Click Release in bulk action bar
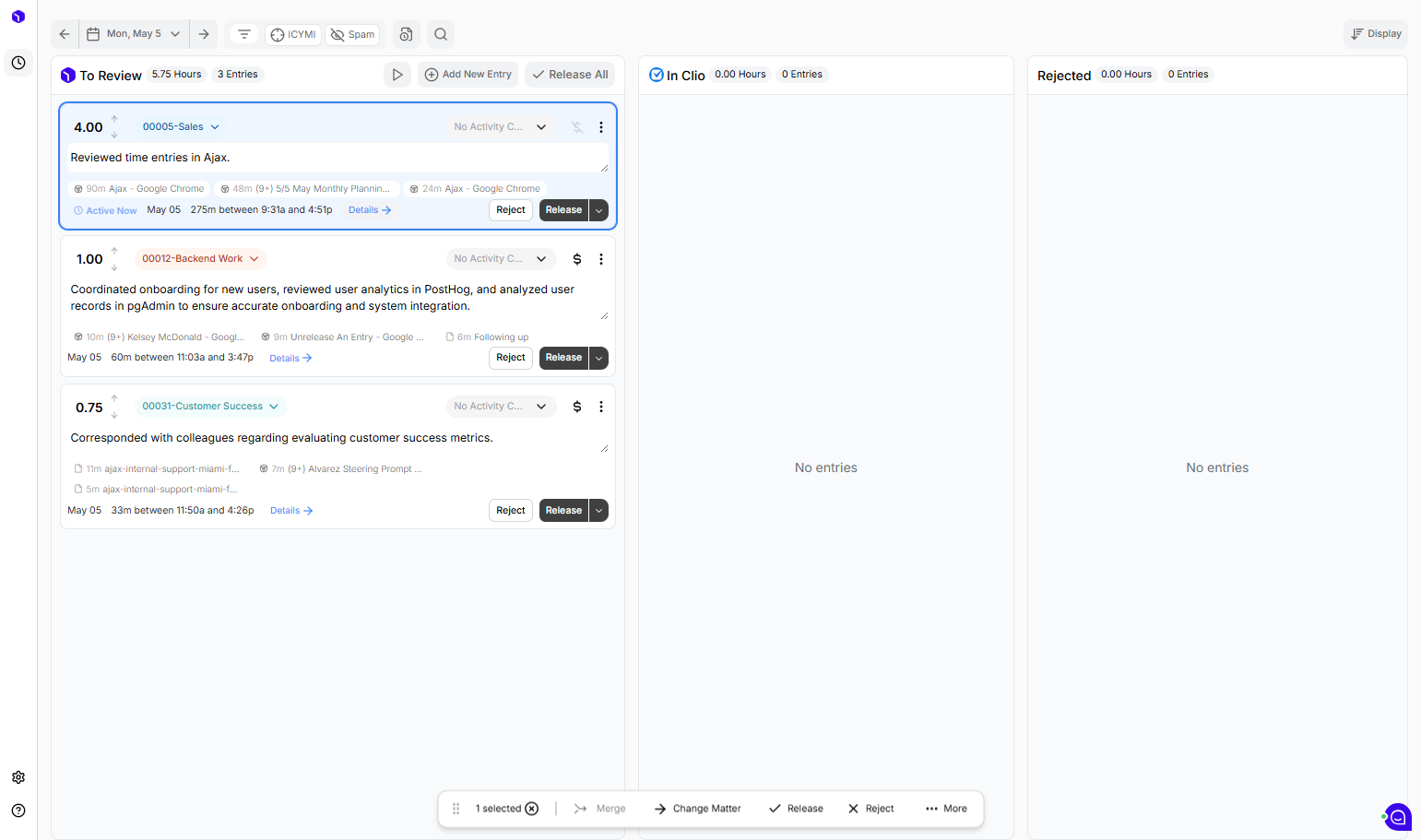Image resolution: width=1421 pixels, height=840 pixels. [796, 809]
